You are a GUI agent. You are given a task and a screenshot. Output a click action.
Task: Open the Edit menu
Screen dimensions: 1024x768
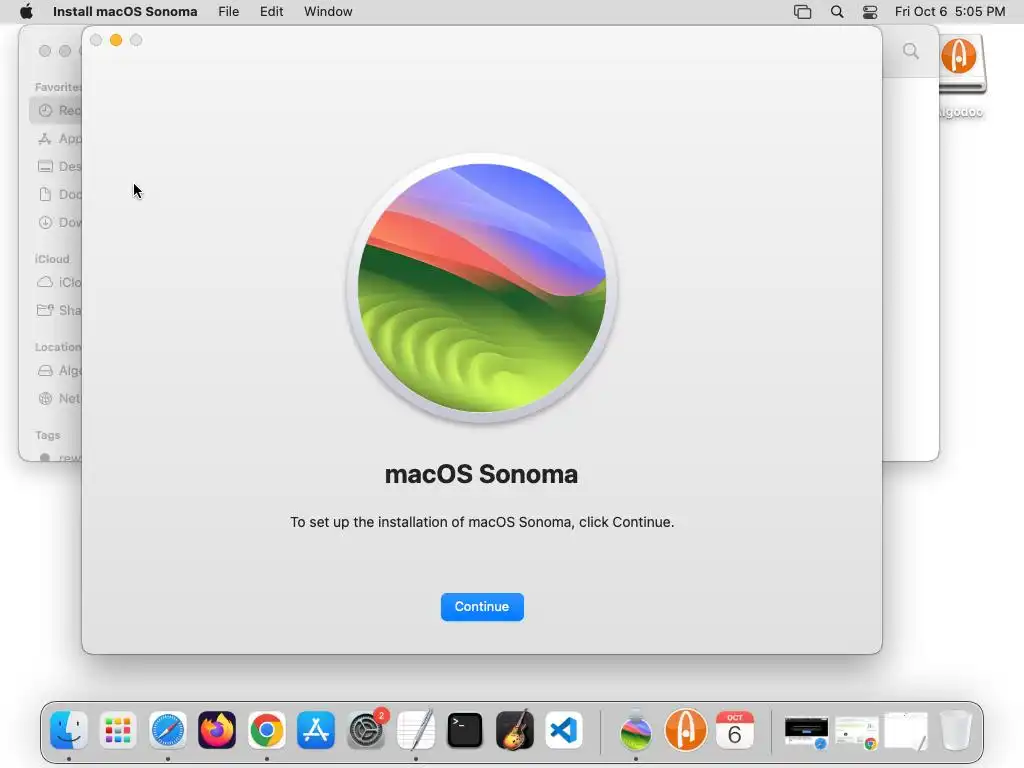pos(272,12)
